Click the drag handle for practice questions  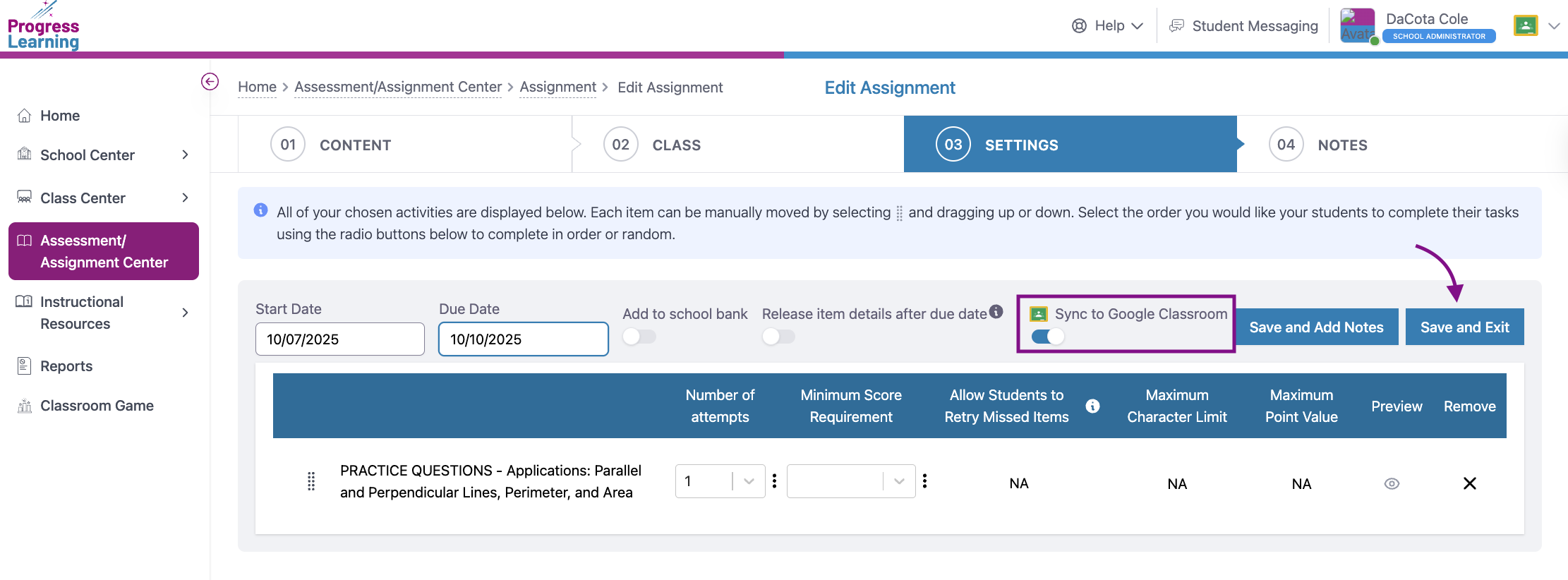point(311,481)
